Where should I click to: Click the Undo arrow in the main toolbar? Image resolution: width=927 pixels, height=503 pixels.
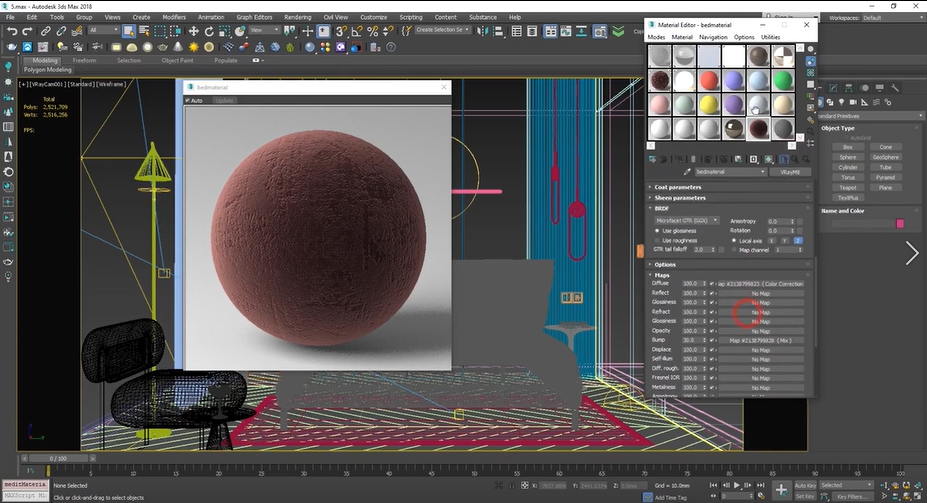pos(12,31)
